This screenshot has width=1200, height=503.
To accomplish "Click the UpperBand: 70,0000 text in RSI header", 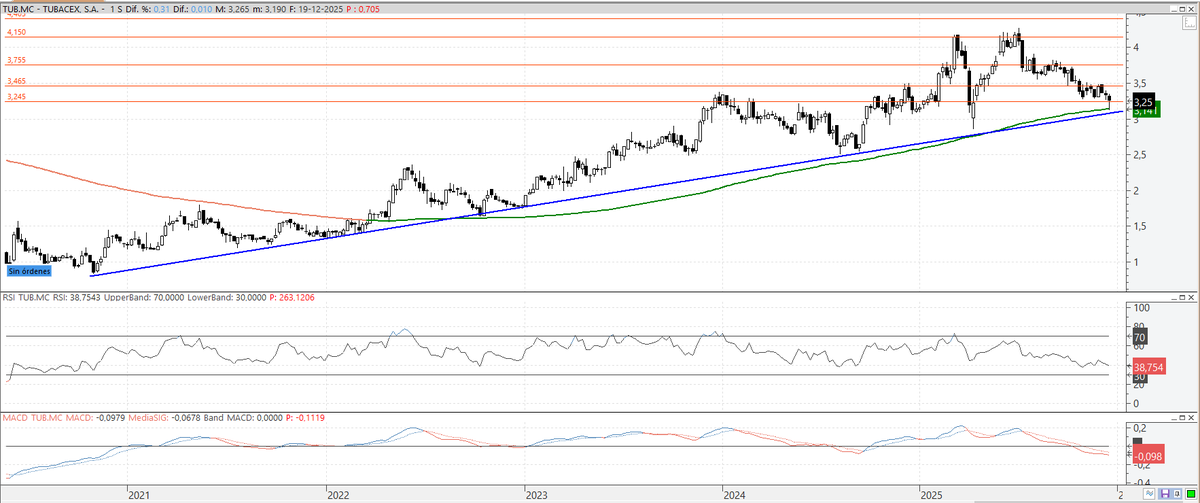I will tap(144, 298).
